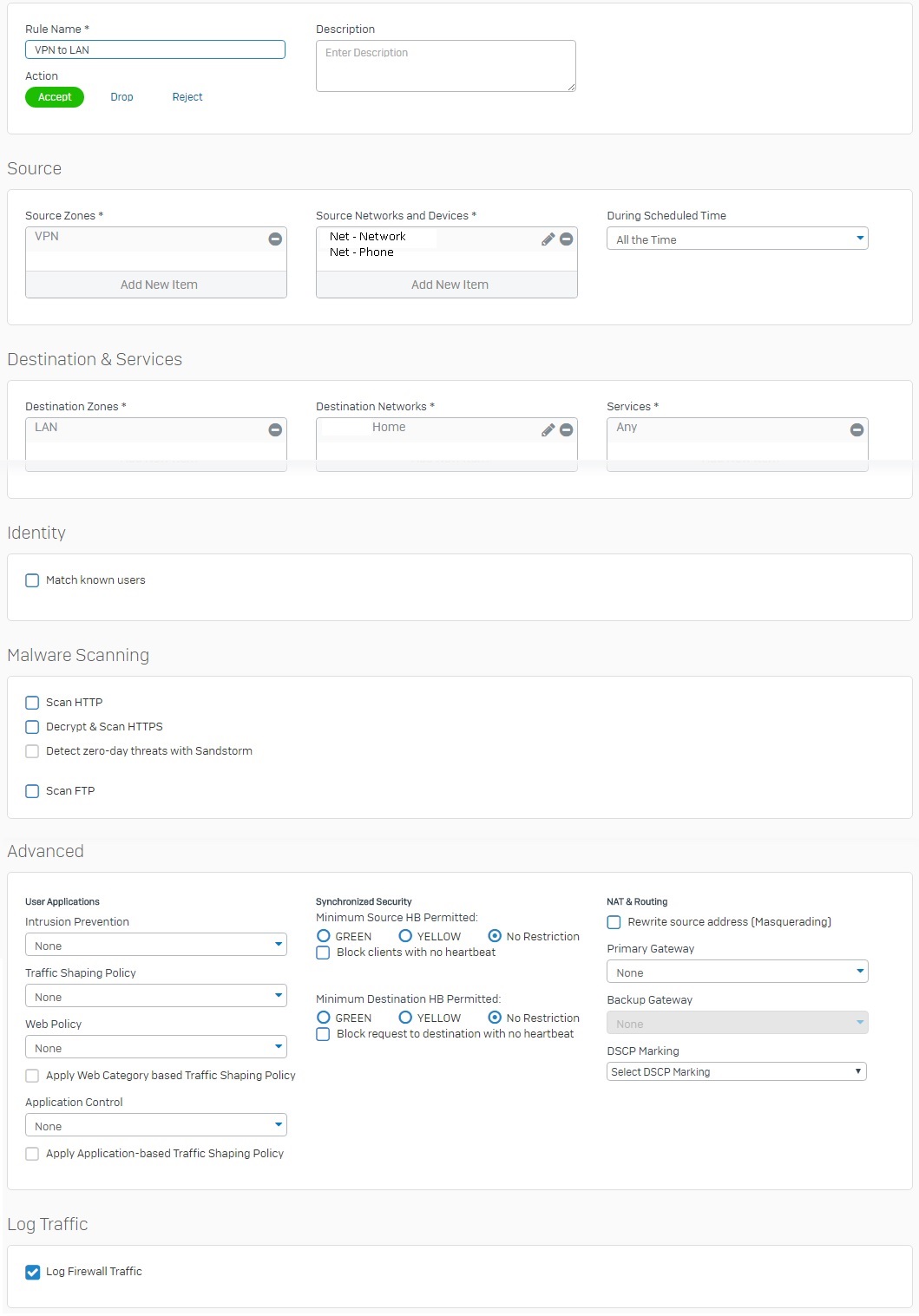Select YELLOW for Minimum Destination HB

(405, 1018)
